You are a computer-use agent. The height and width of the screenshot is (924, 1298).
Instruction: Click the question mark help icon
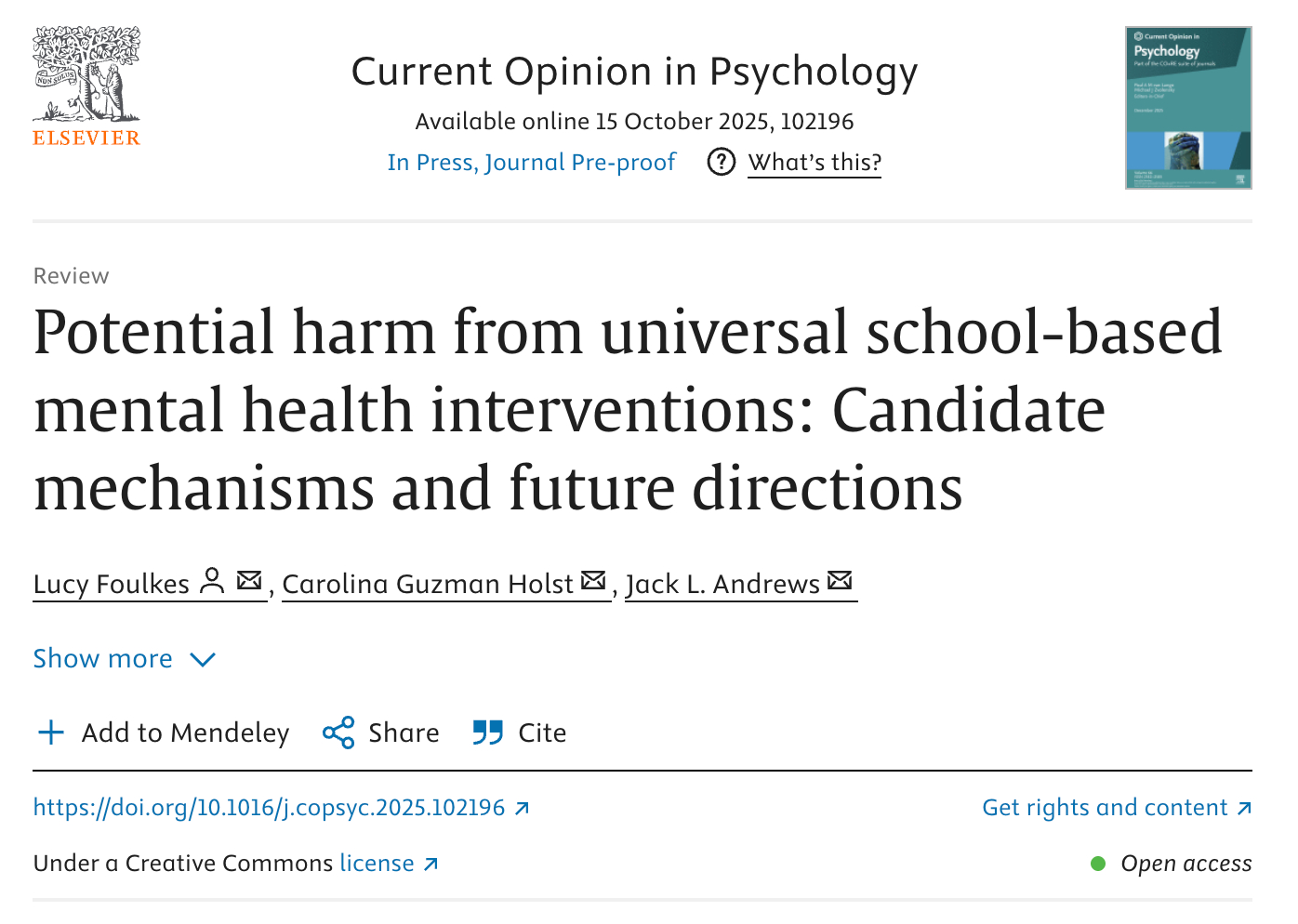pos(721,162)
